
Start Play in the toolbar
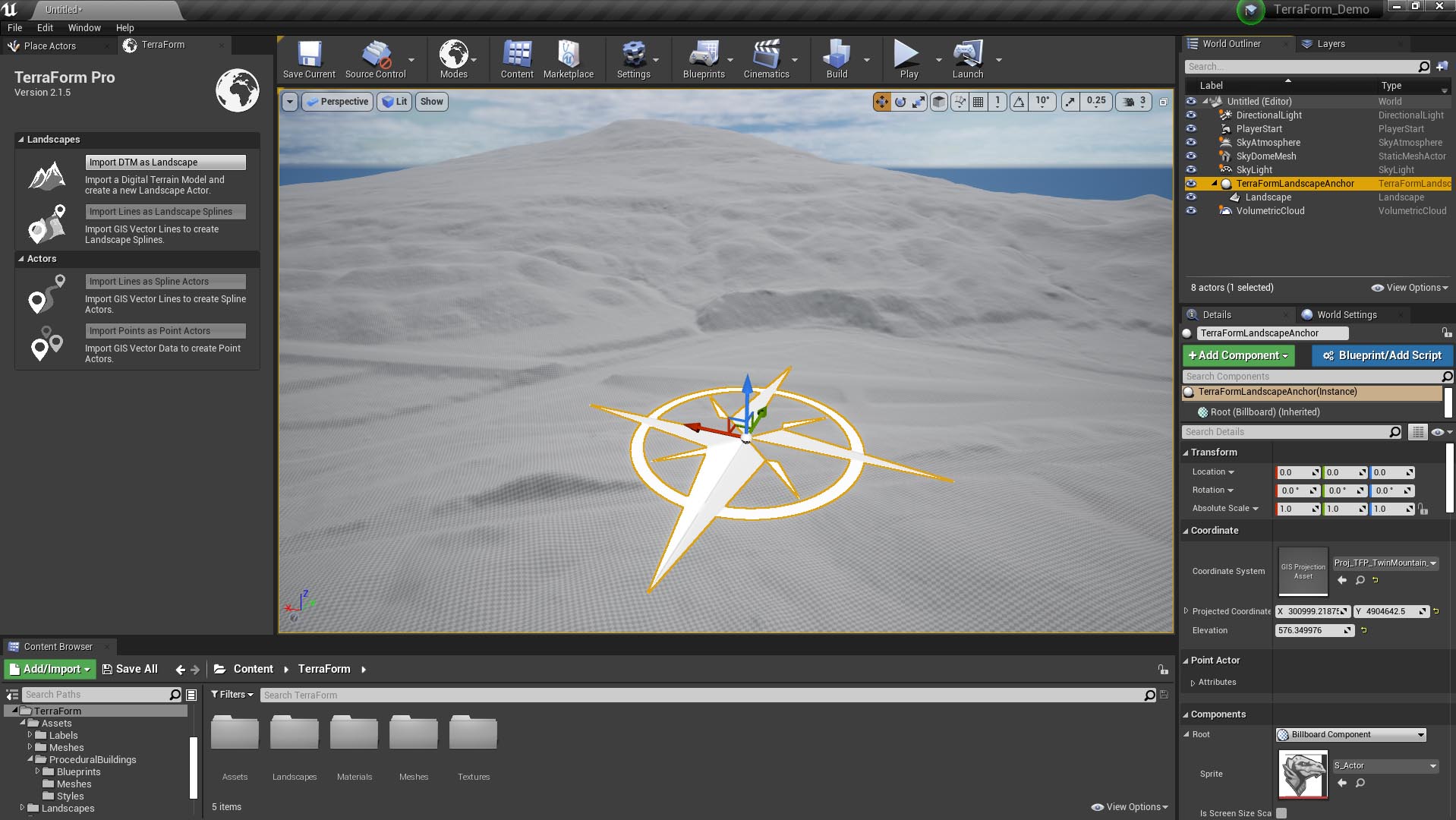pos(909,59)
